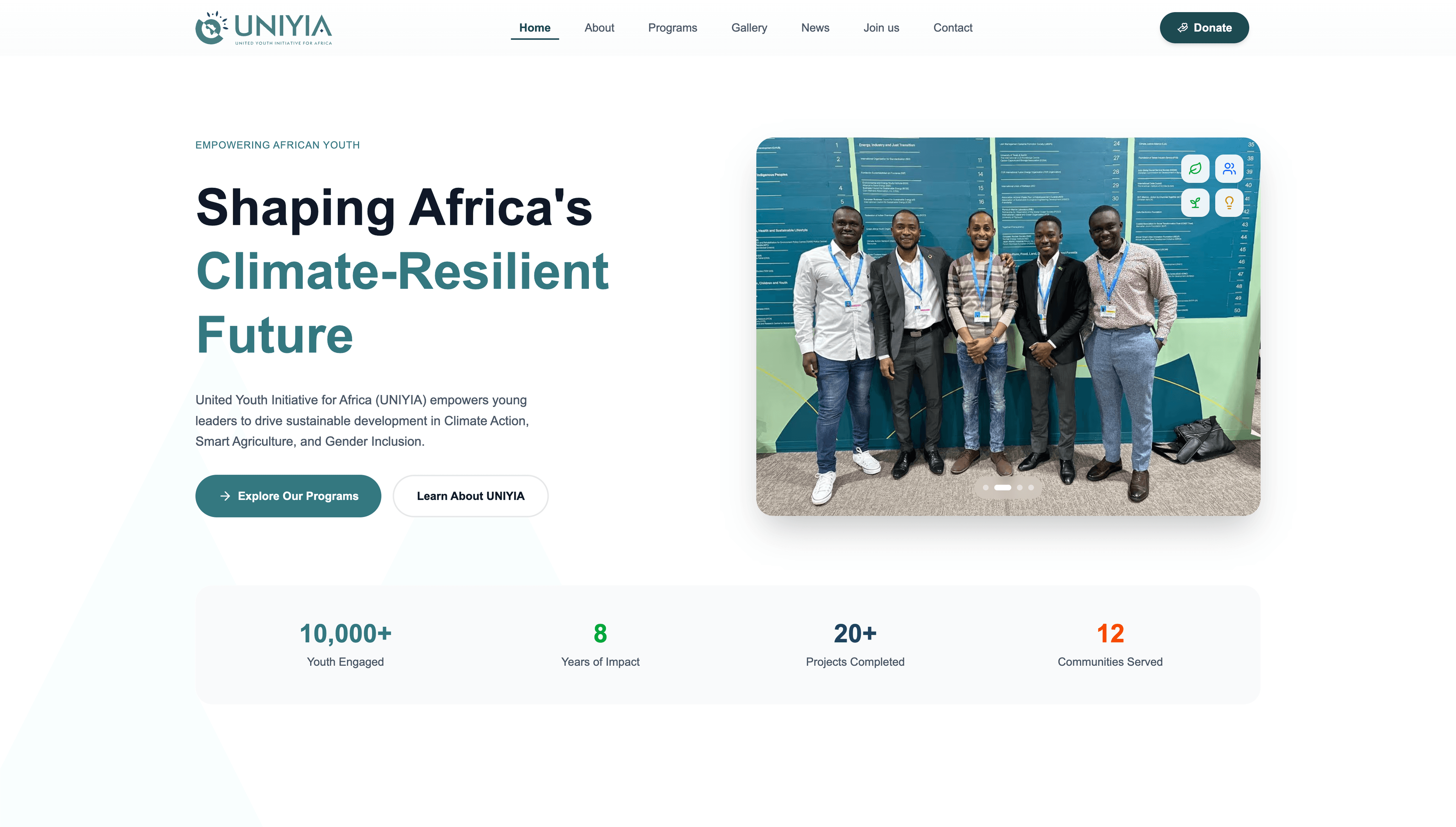1456x827 pixels.
Task: Open the Programs menu item
Action: click(x=672, y=28)
